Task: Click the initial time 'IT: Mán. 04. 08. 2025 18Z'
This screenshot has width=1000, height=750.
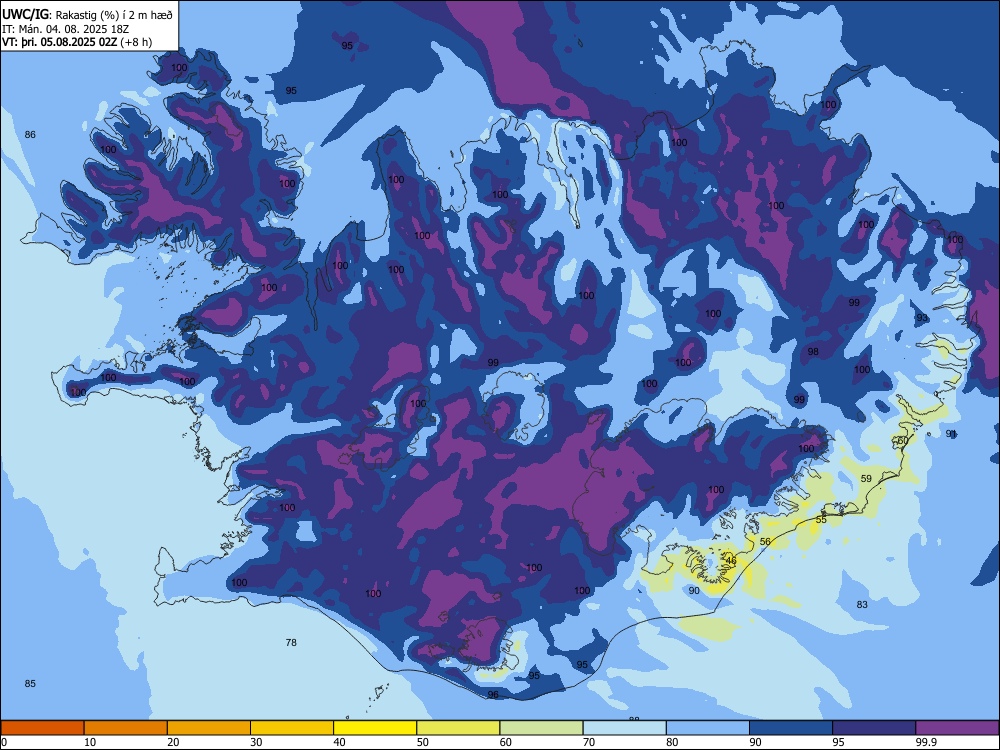Action: click(x=65, y=29)
